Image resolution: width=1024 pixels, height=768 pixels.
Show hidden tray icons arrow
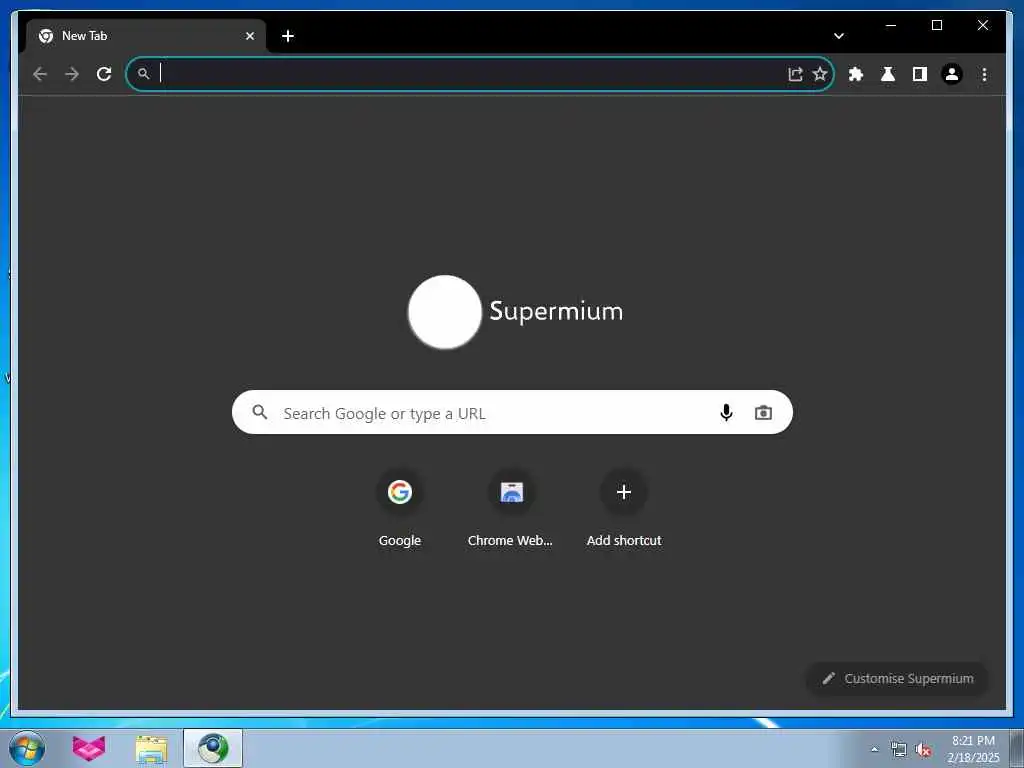click(874, 749)
